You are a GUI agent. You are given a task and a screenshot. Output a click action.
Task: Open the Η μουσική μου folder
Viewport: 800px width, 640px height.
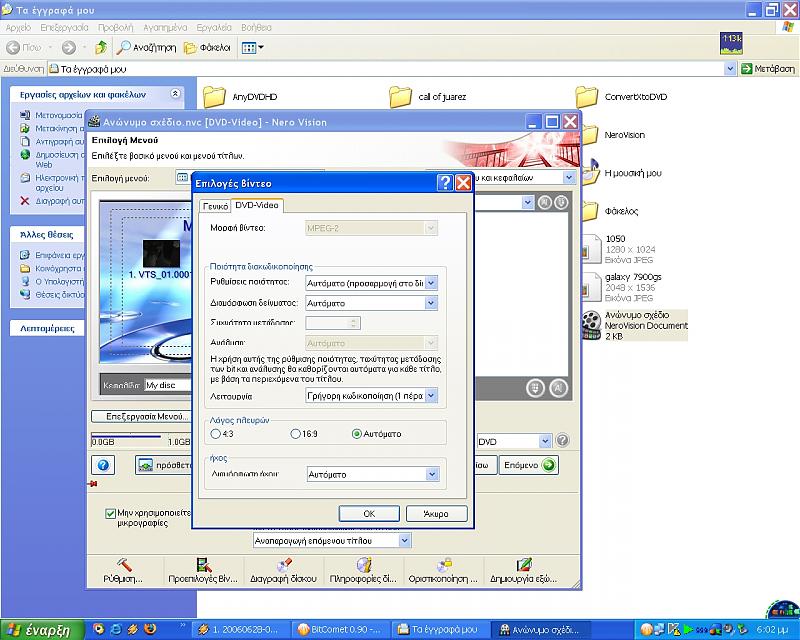pyautogui.click(x=622, y=173)
